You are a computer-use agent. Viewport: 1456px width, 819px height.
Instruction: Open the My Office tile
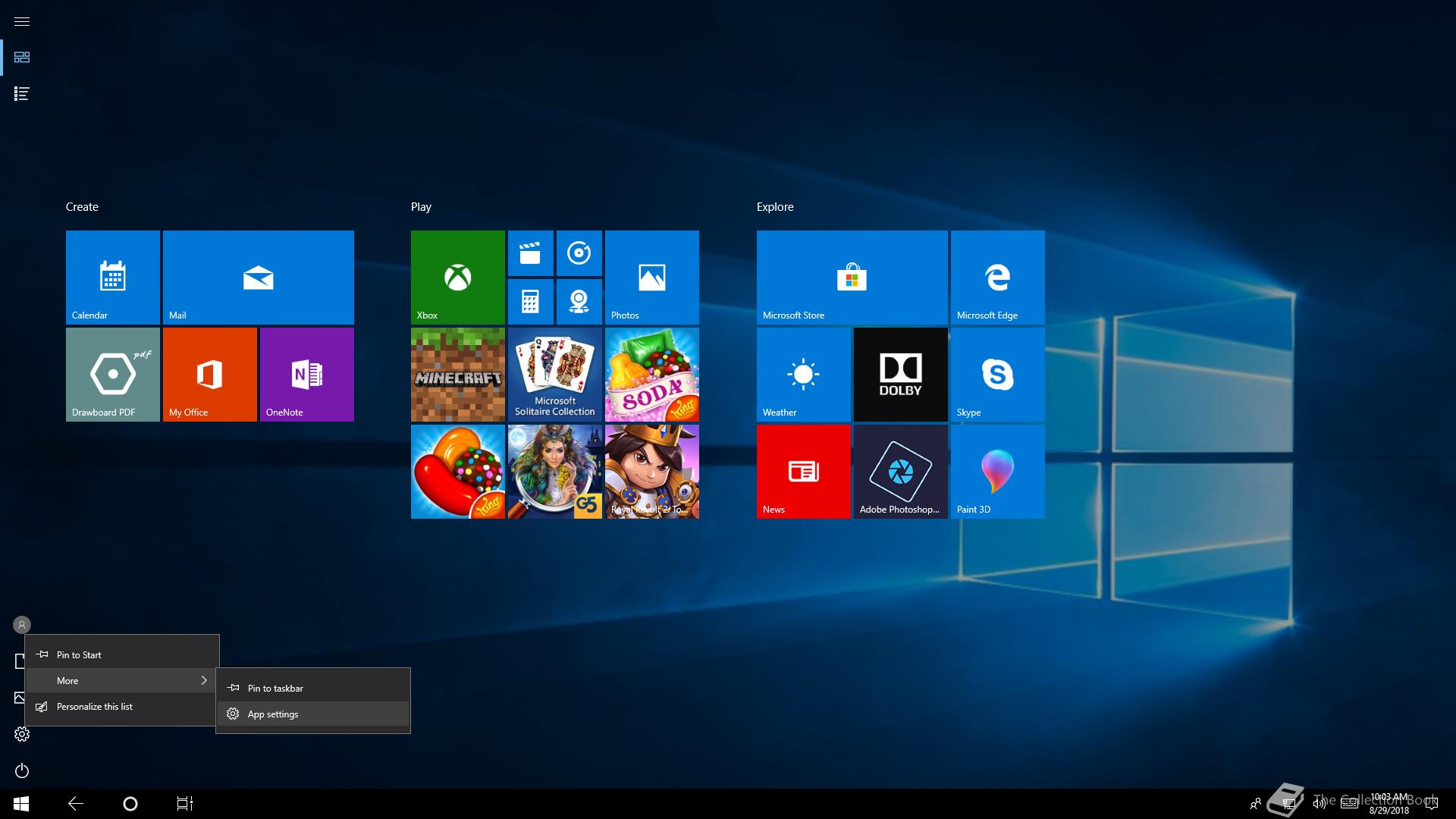pyautogui.click(x=210, y=375)
